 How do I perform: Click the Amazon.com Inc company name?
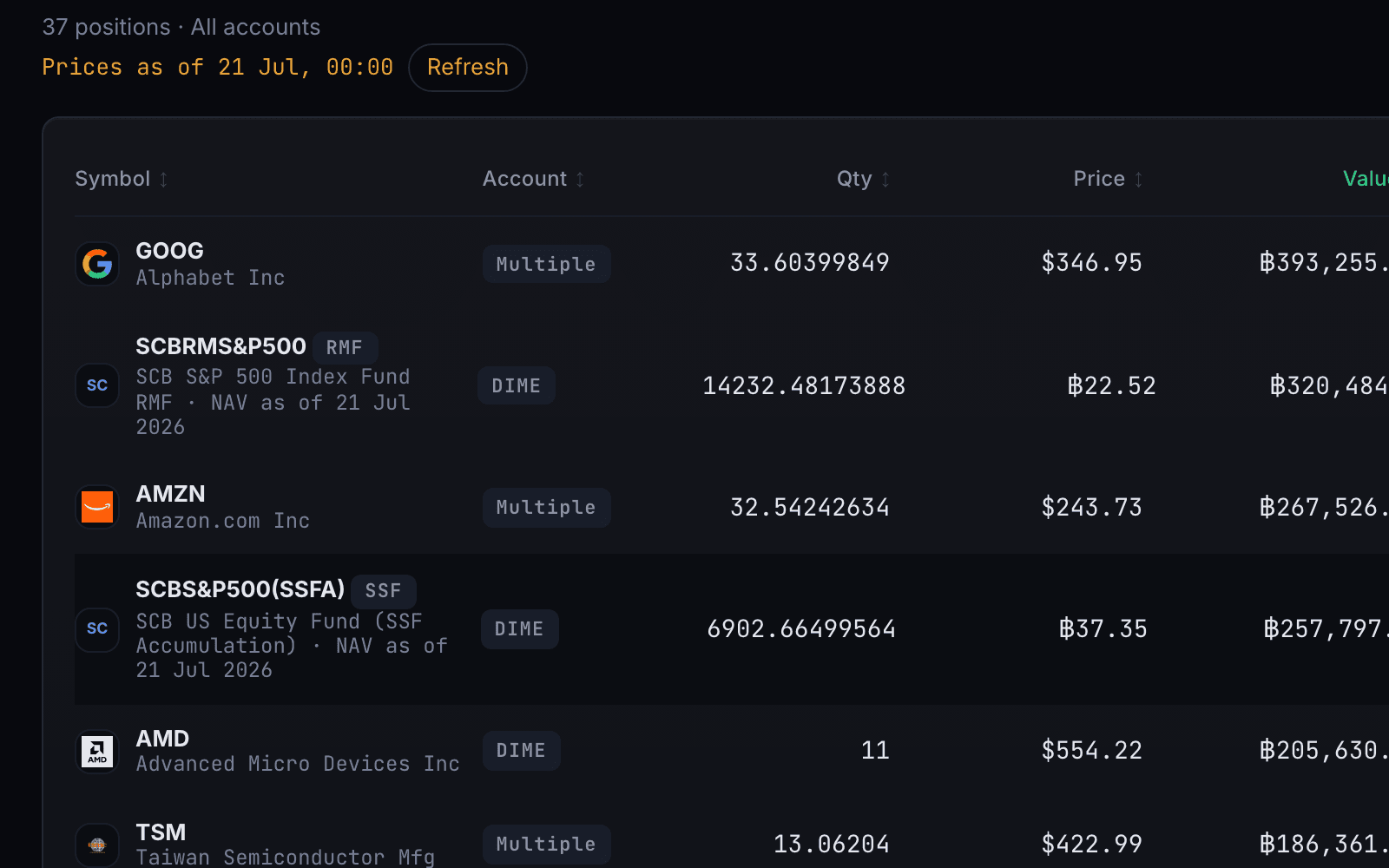coord(222,521)
